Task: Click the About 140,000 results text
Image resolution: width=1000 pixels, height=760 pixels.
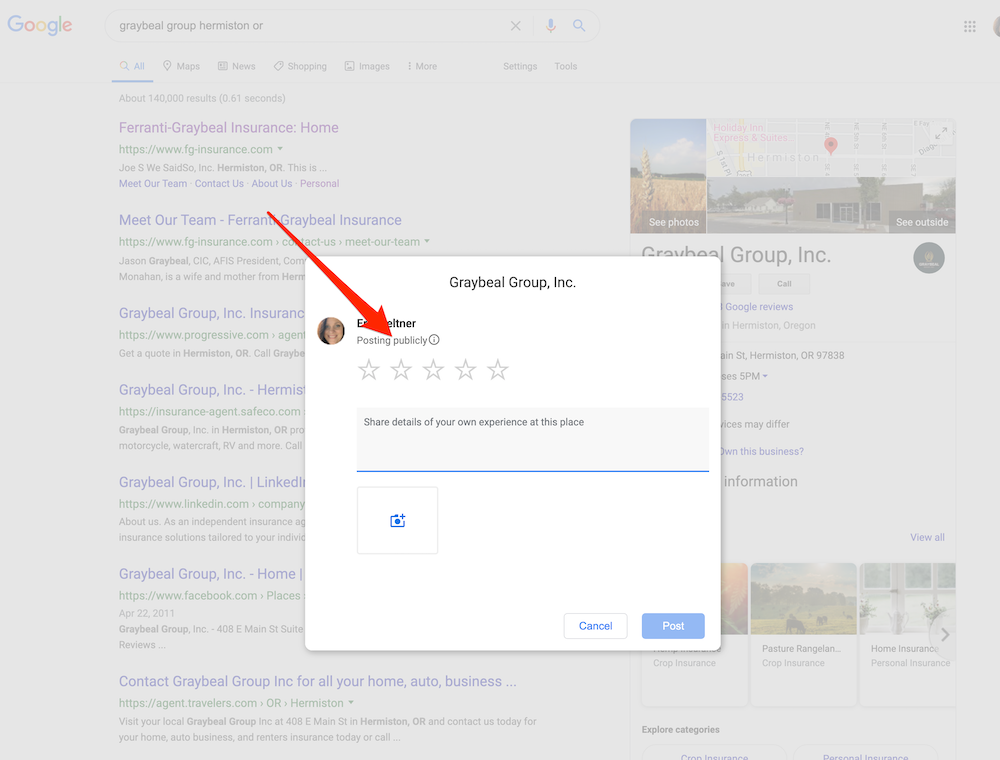Action: click(x=202, y=98)
